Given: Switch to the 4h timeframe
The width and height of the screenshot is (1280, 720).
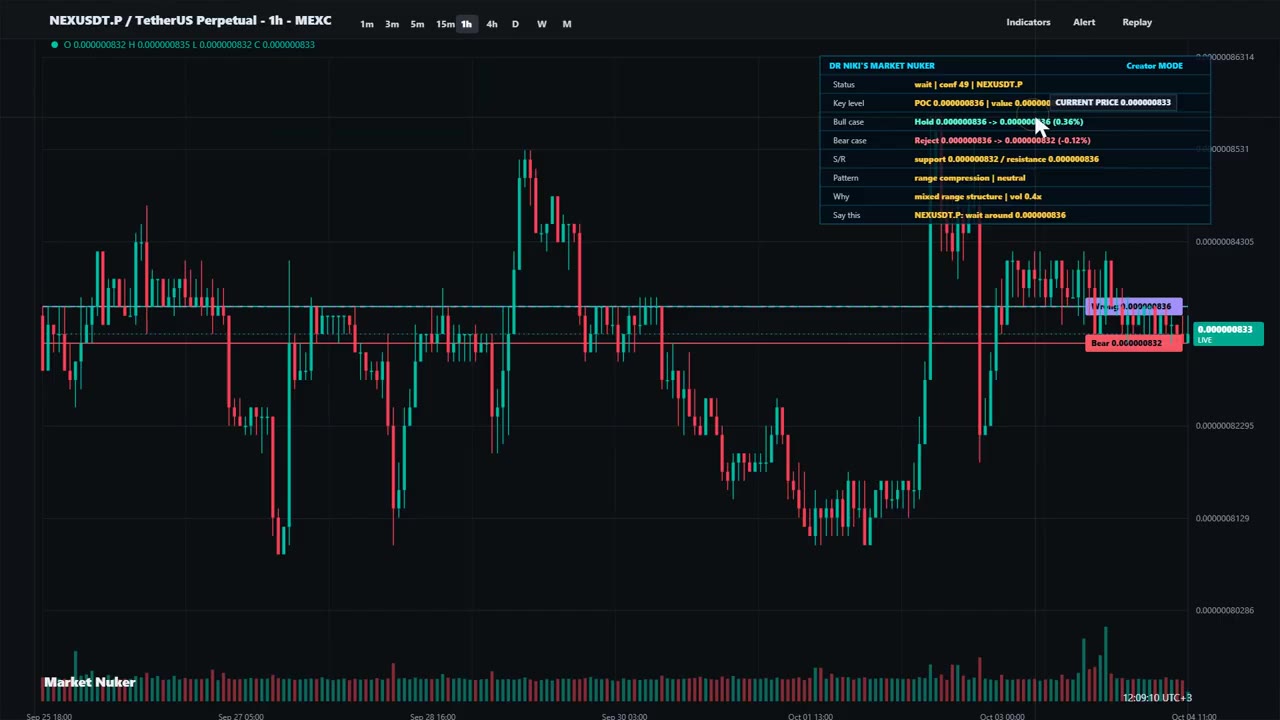Looking at the screenshot, I should (x=491, y=24).
